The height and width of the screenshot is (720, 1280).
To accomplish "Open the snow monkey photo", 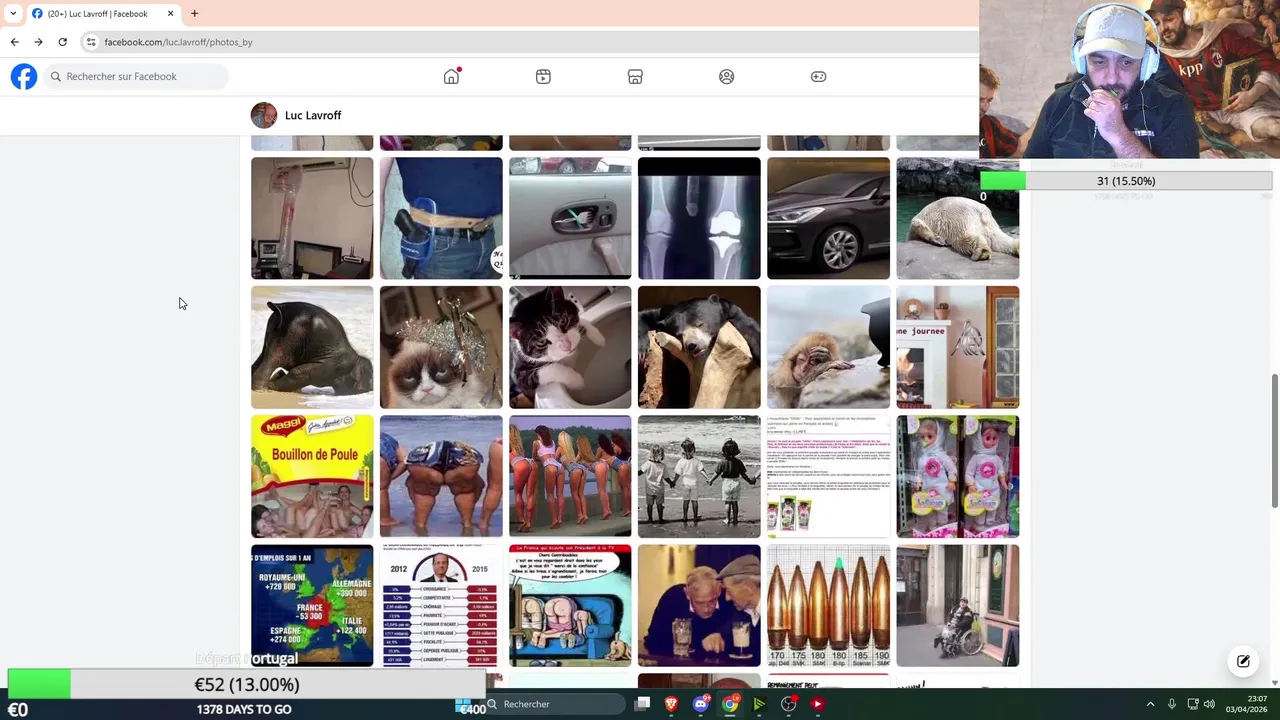I will (828, 347).
